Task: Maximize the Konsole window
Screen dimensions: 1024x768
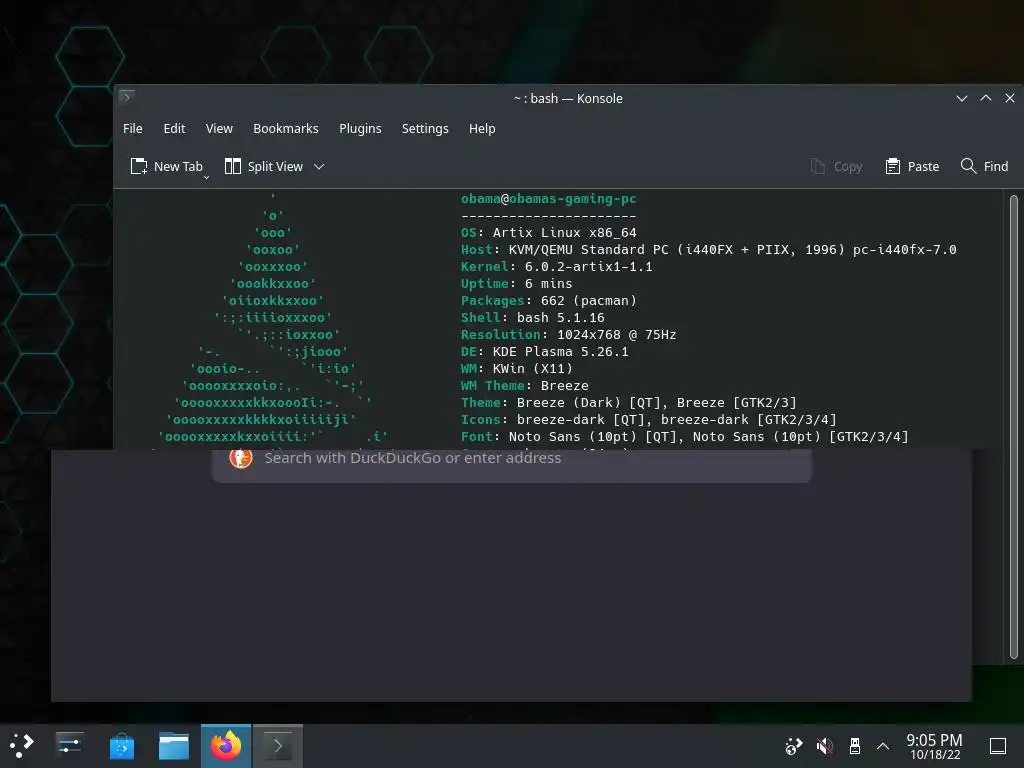Action: (x=986, y=98)
